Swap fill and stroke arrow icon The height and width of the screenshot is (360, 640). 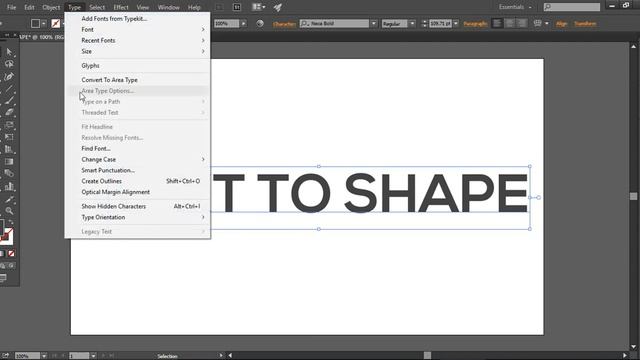11,222
